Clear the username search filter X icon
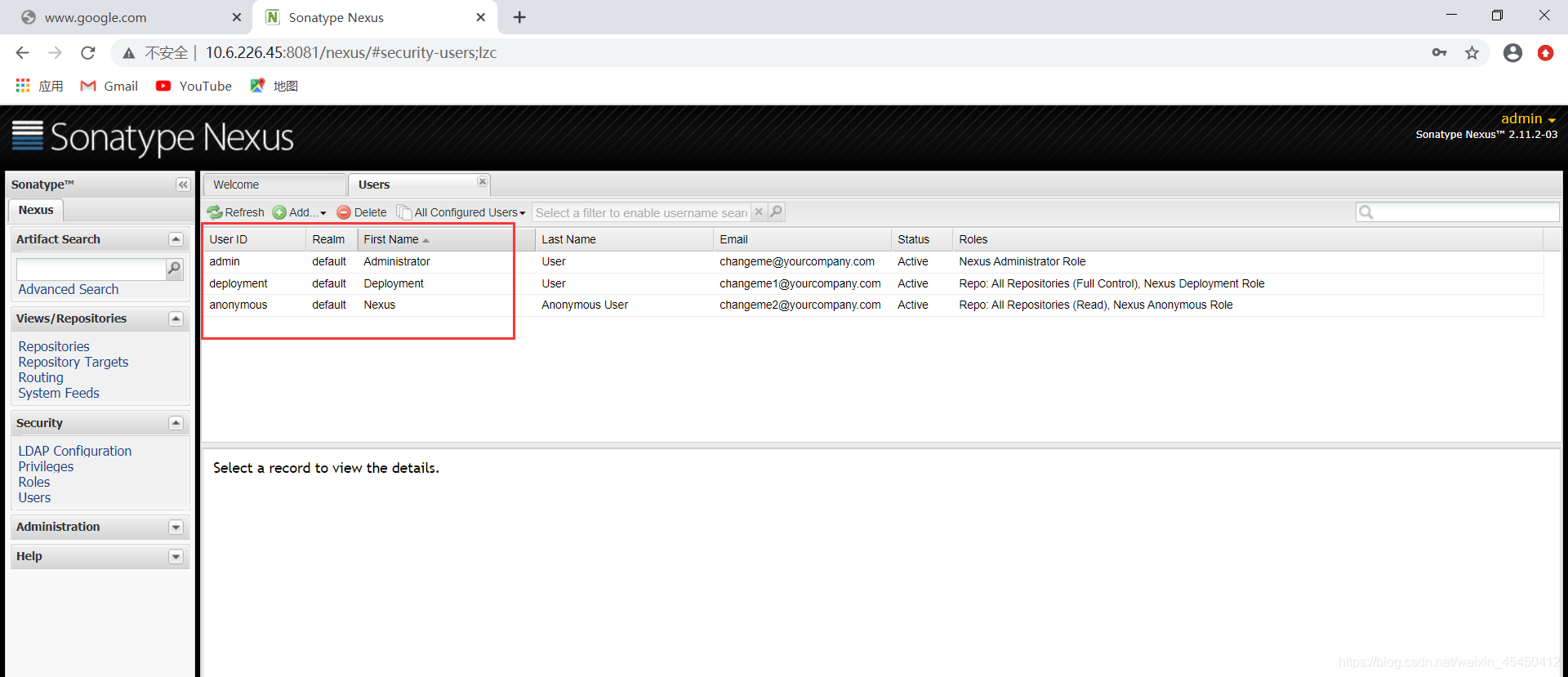1568x677 pixels. click(x=759, y=212)
